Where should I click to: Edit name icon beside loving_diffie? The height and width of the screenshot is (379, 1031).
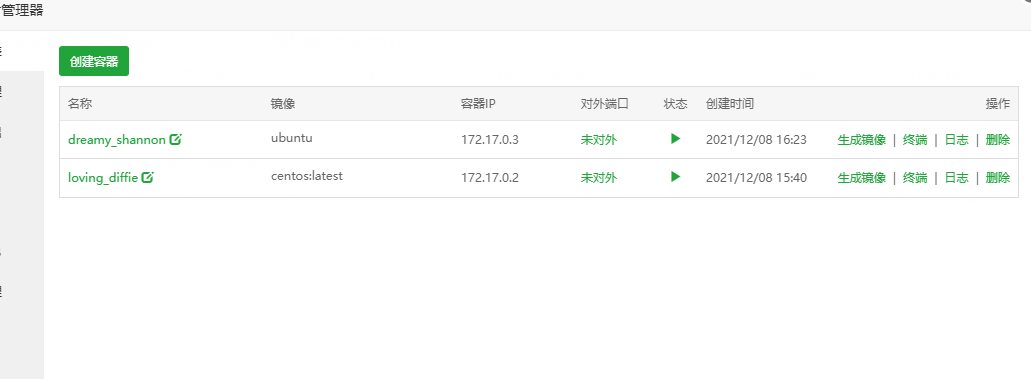[x=147, y=178]
